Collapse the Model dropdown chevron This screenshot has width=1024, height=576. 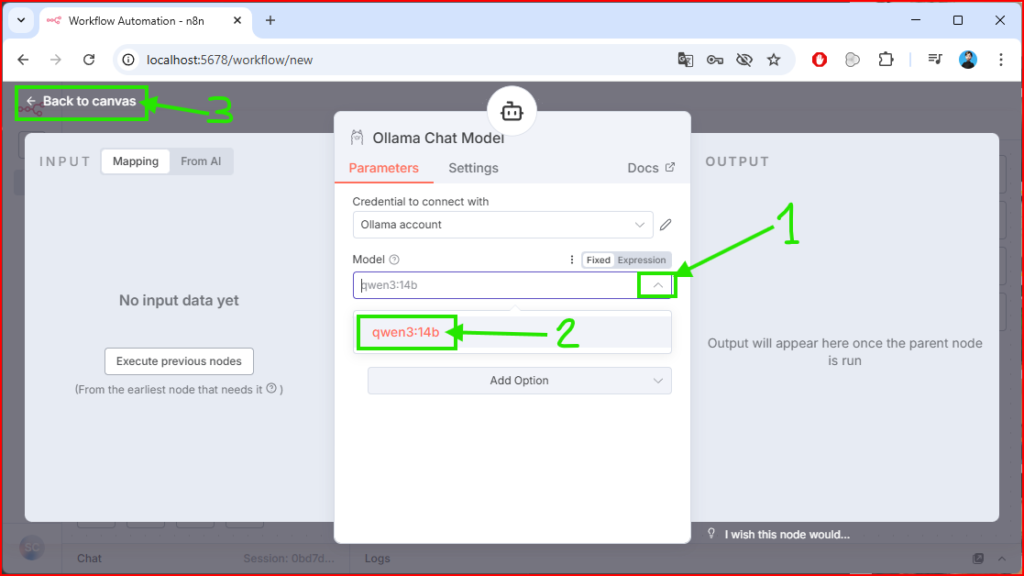(x=657, y=285)
